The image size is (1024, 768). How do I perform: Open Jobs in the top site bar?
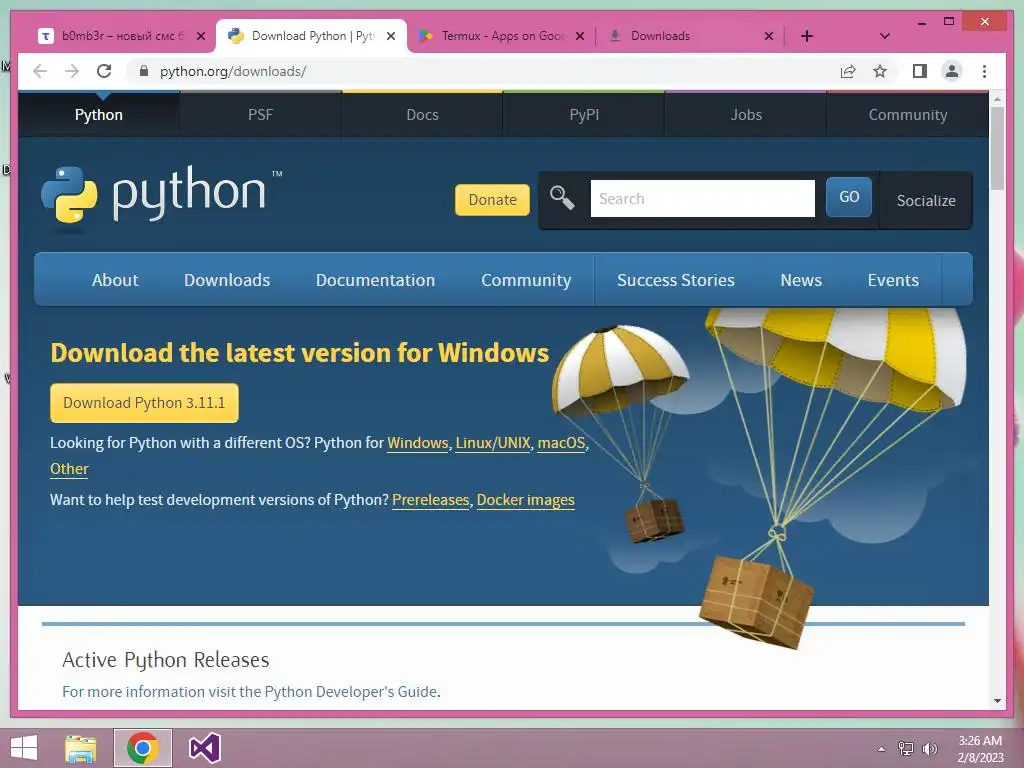point(746,115)
